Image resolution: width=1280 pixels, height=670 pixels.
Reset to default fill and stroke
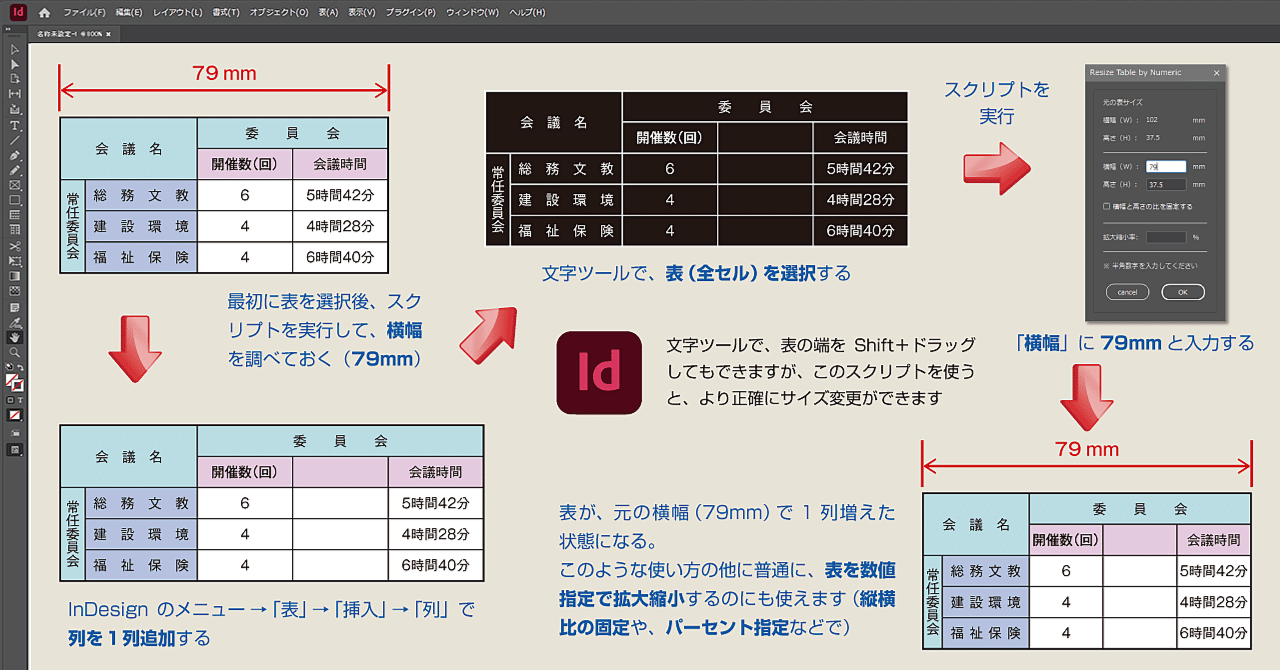point(7,366)
